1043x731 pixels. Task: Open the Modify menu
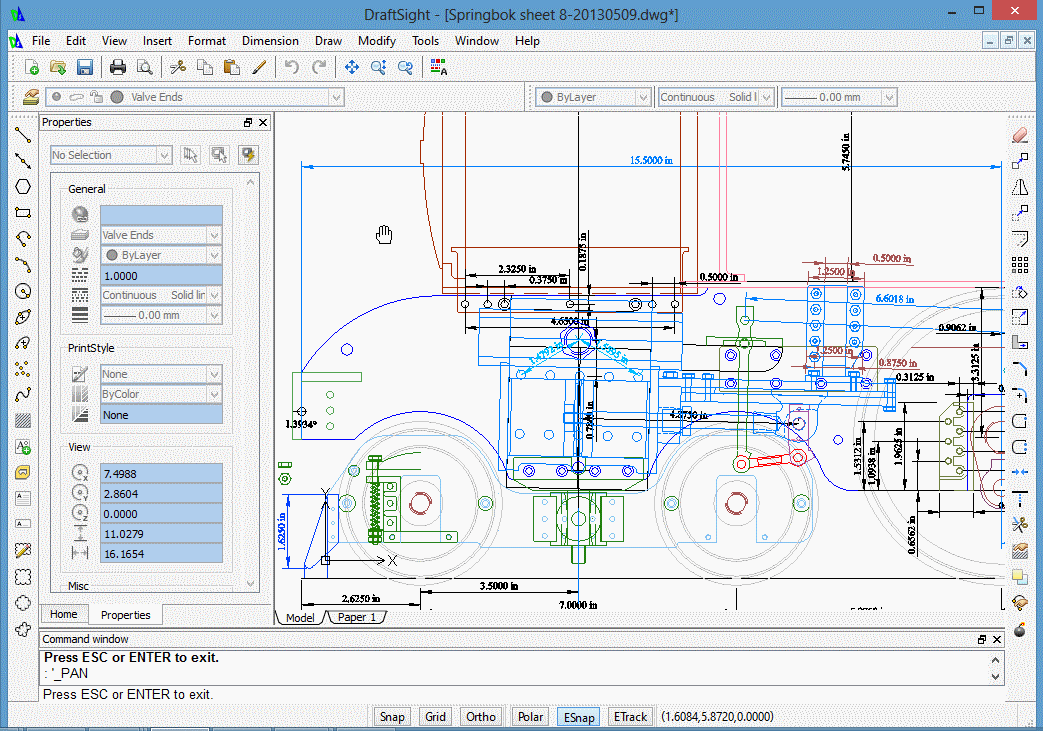tap(376, 41)
